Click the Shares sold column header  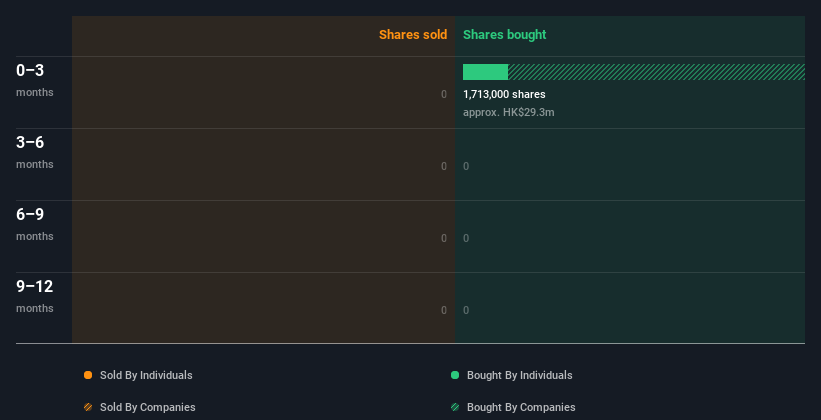[413, 35]
